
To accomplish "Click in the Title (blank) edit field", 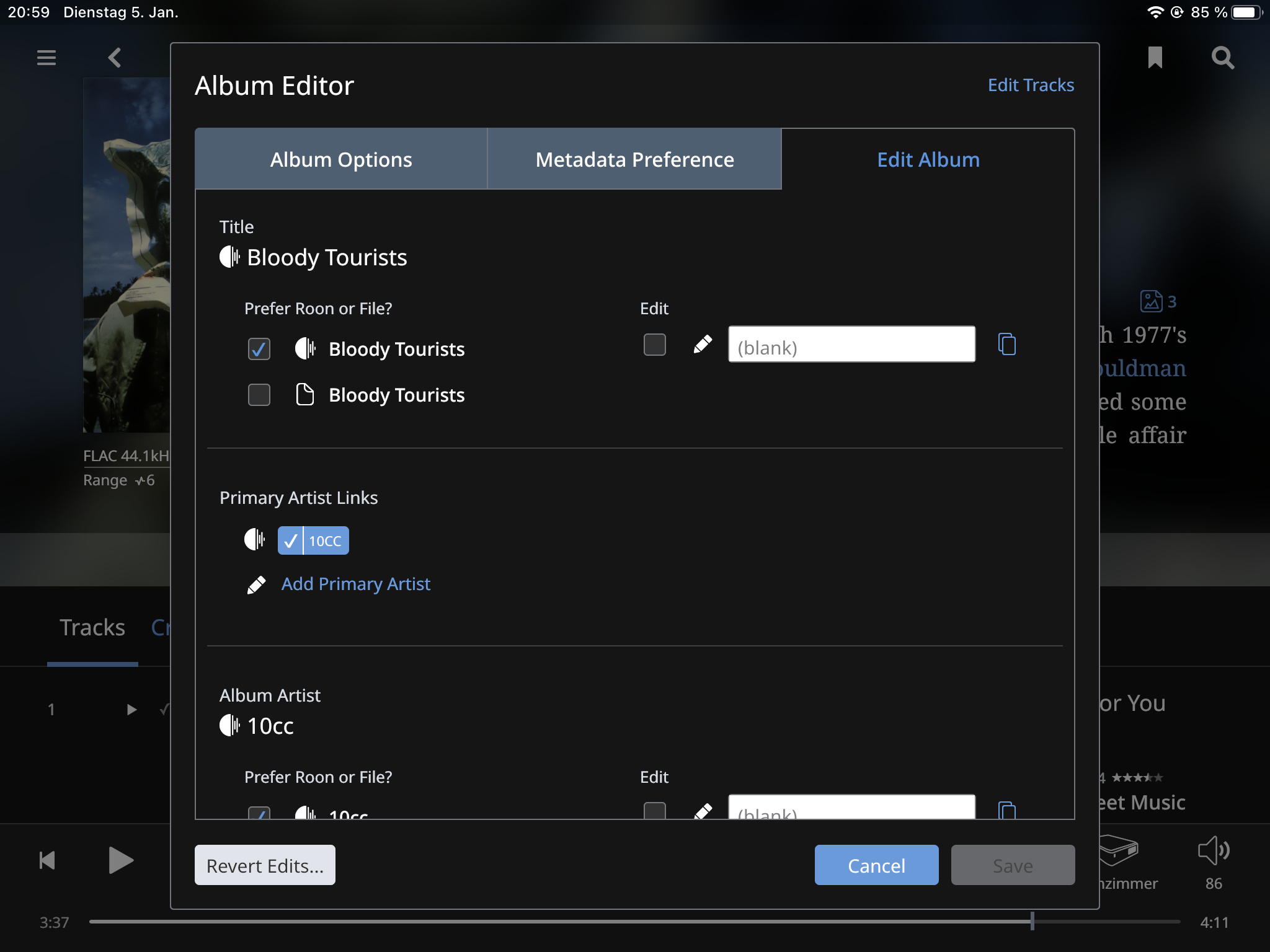I will [851, 345].
